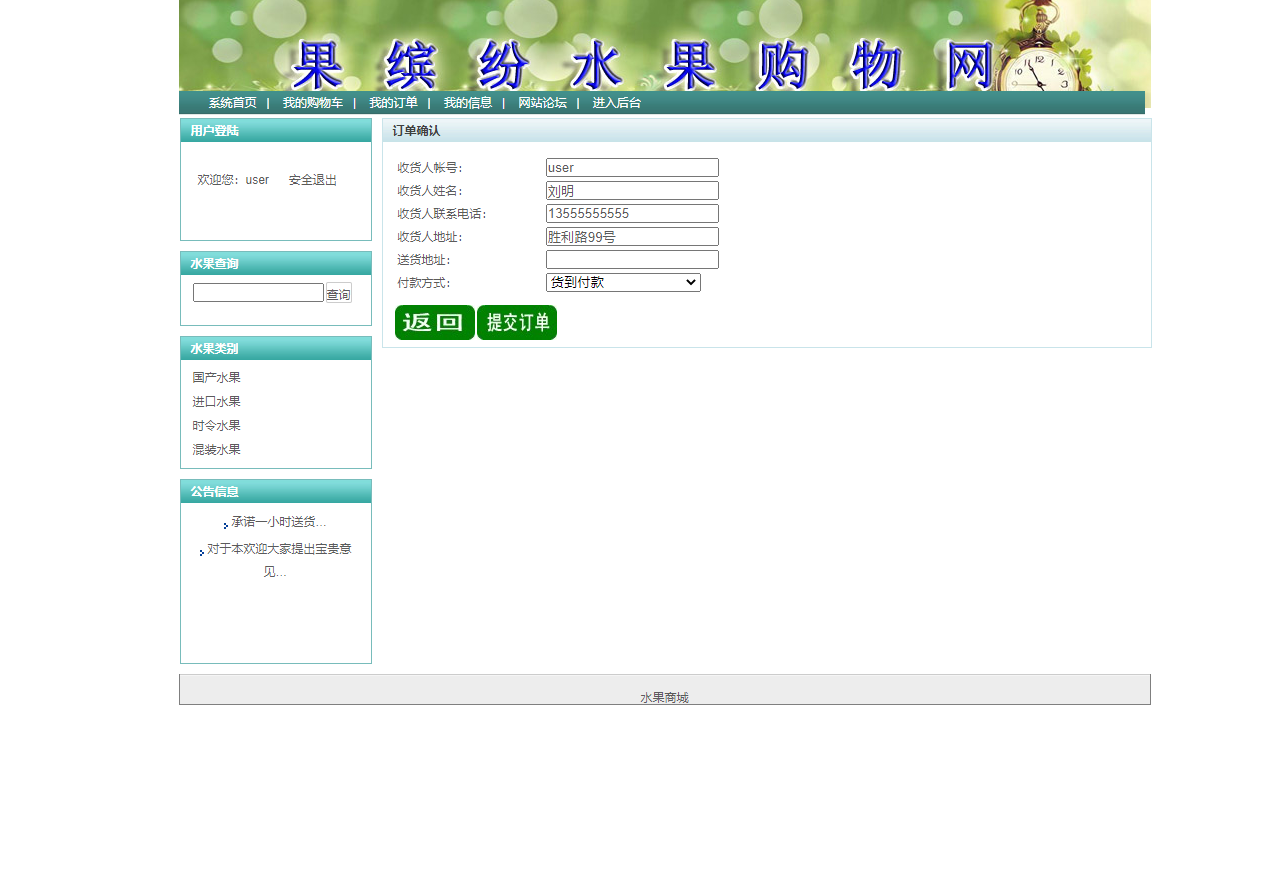Go to 我的订单 in the navigation bar
This screenshot has width=1266, height=889.
point(393,103)
